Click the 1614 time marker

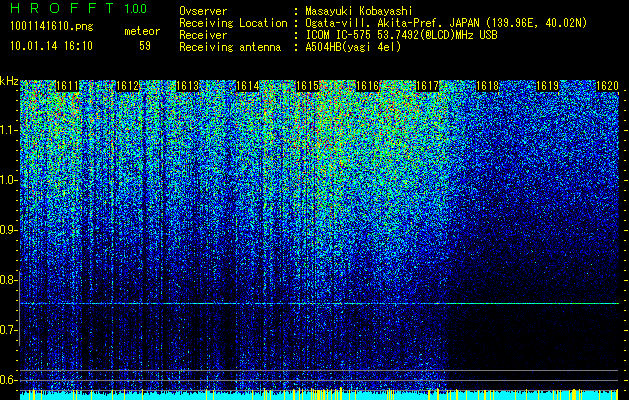248,86
